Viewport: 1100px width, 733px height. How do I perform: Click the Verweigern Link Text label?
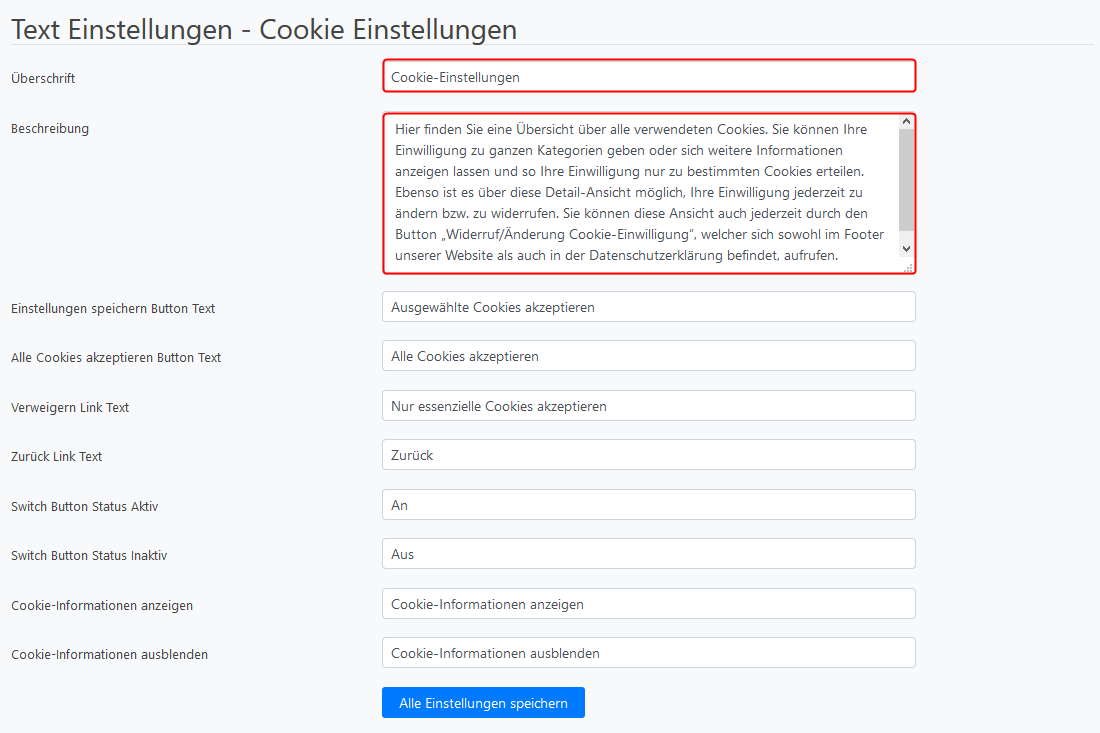(70, 408)
